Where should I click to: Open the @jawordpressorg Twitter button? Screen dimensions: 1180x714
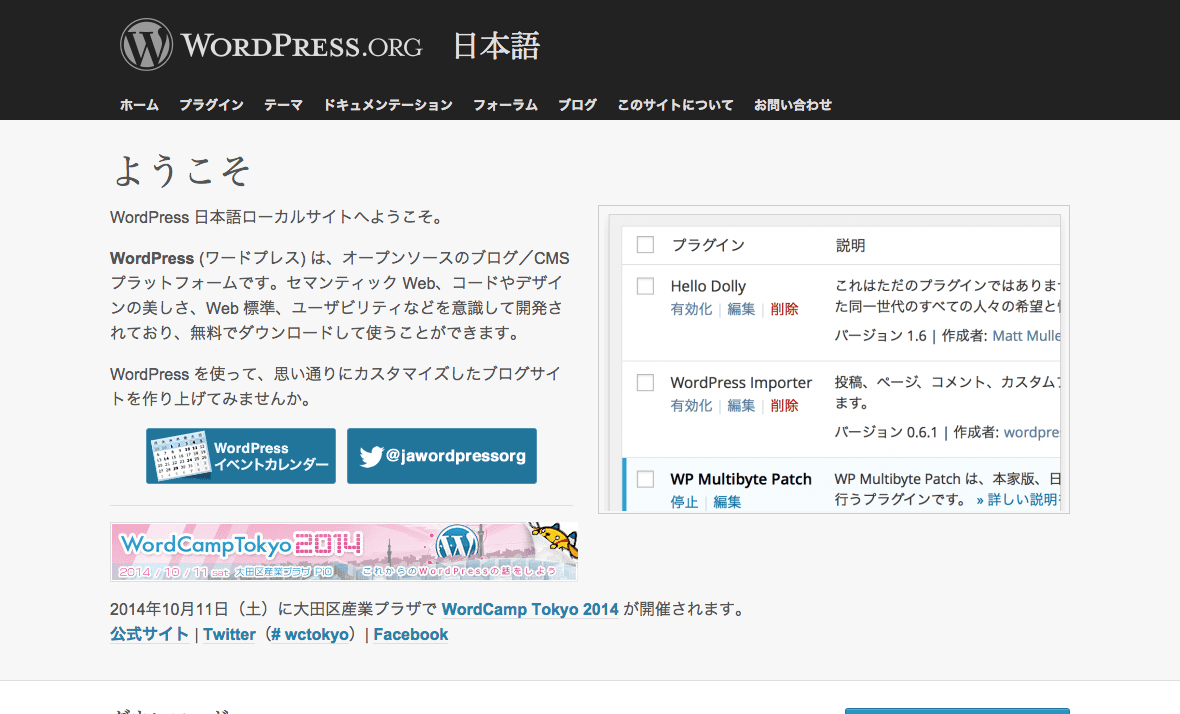coord(442,456)
